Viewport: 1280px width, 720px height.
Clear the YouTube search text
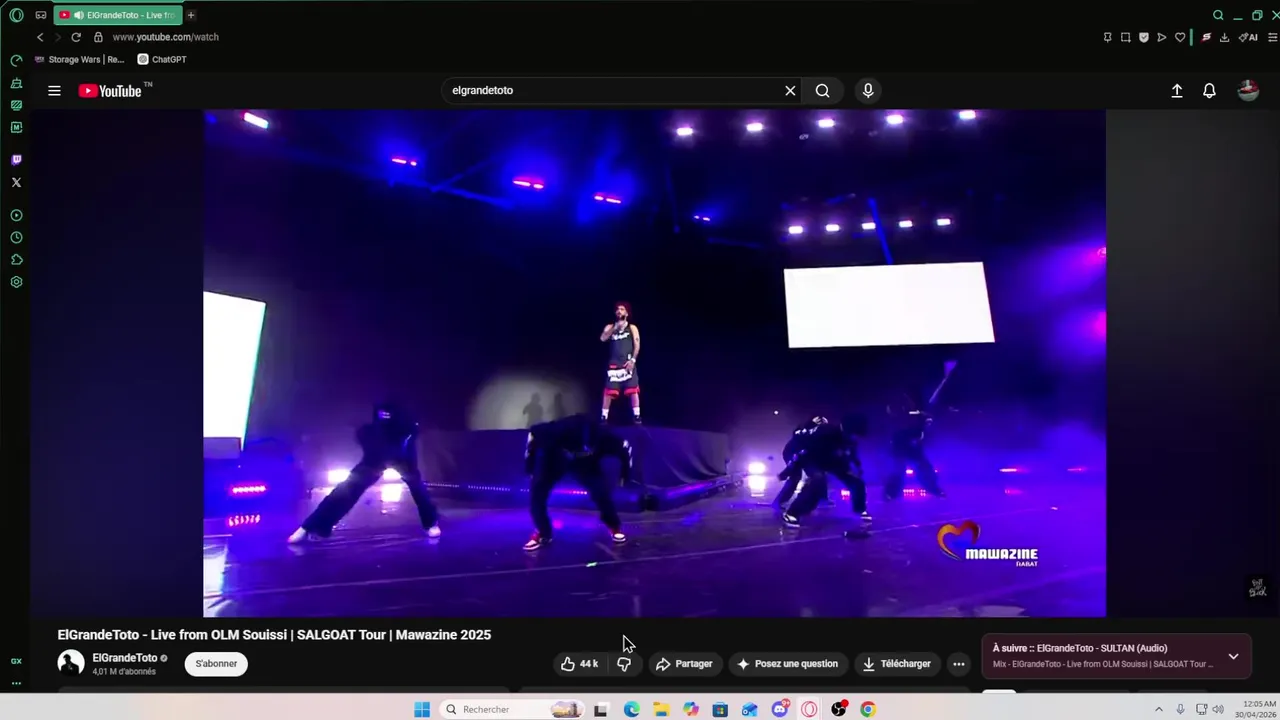pos(790,90)
